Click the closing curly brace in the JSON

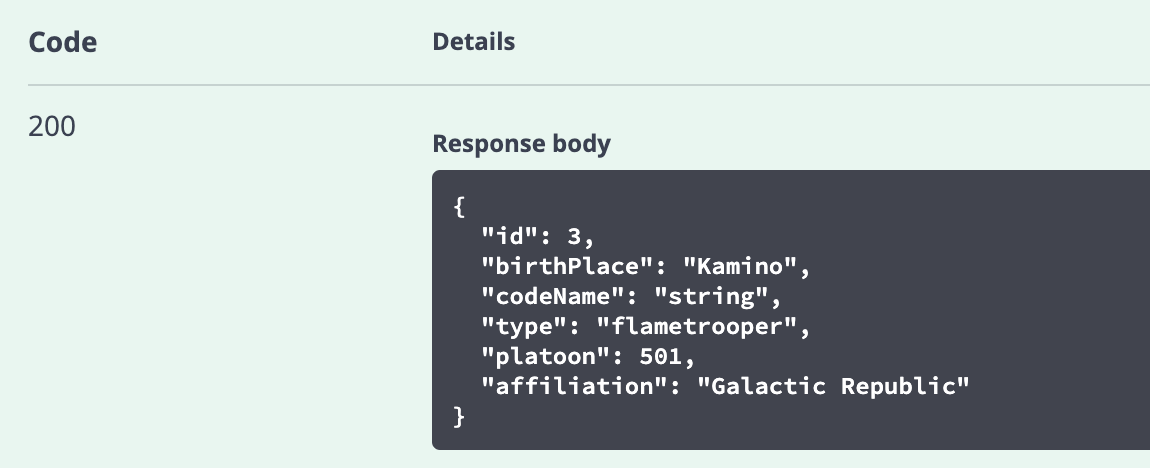click(x=459, y=416)
